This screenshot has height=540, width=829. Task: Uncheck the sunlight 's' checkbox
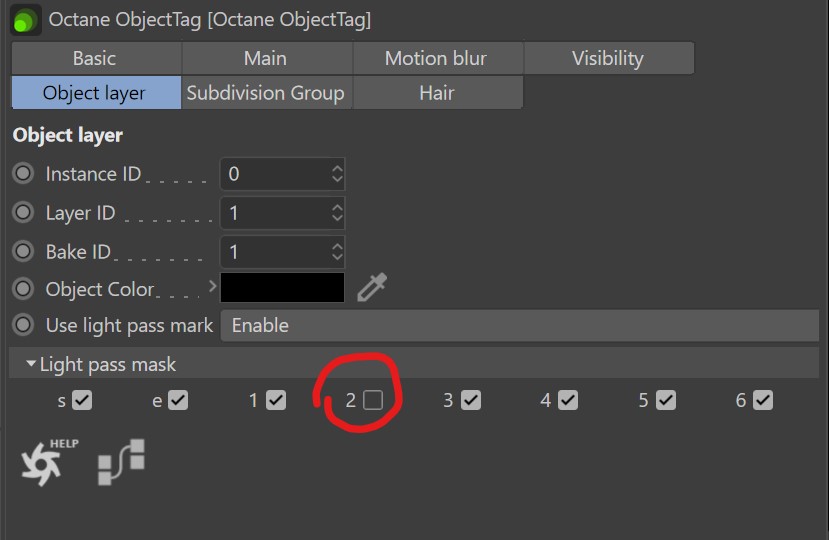[x=82, y=400]
